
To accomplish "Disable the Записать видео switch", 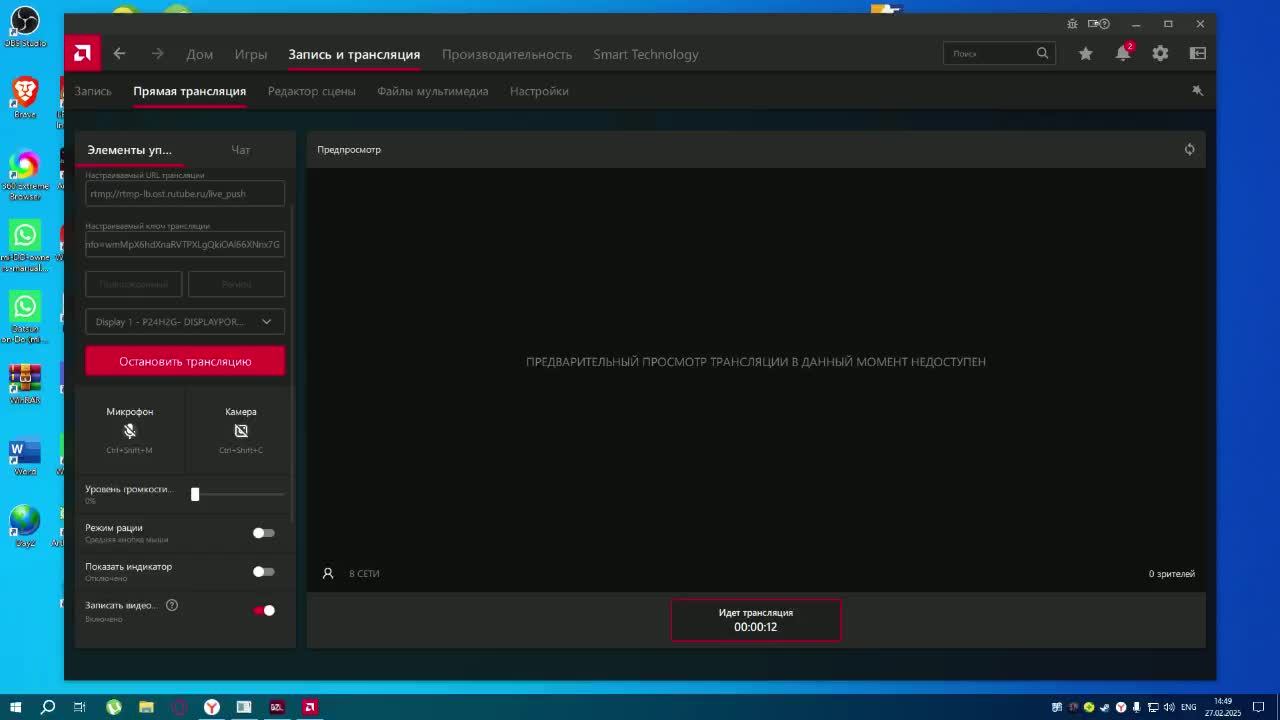I will pos(263,610).
